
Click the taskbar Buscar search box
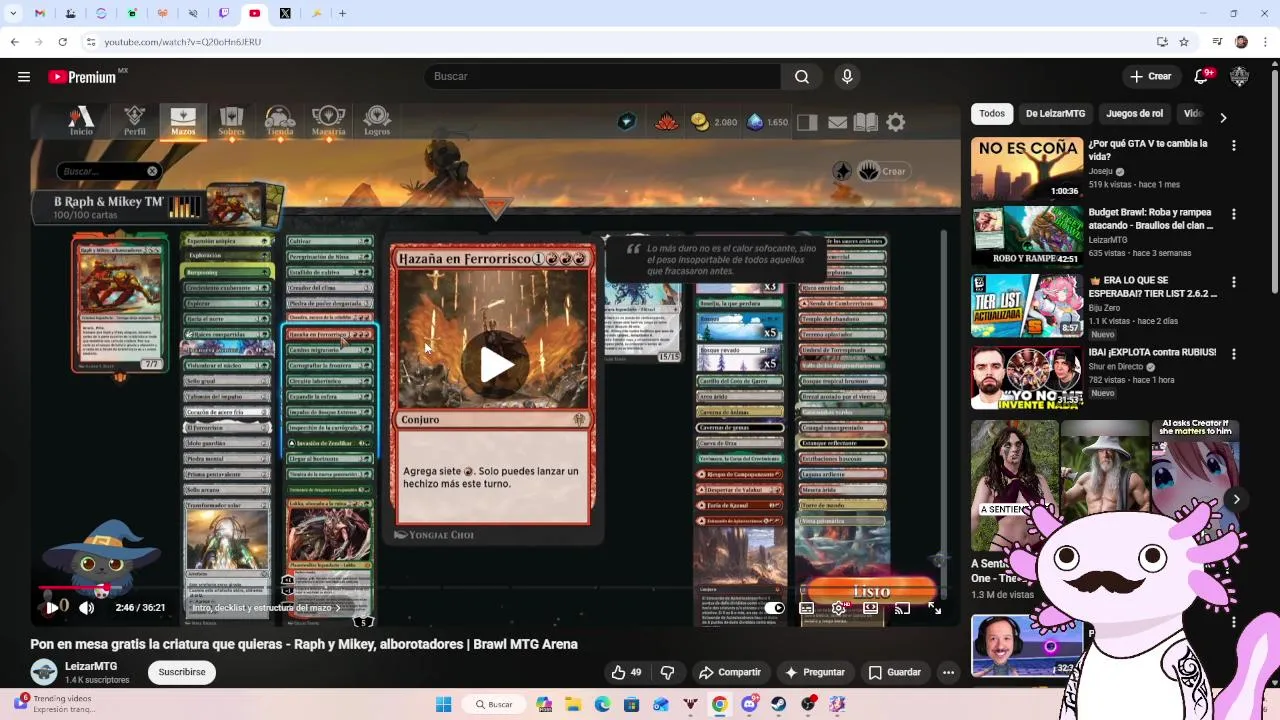coord(494,704)
